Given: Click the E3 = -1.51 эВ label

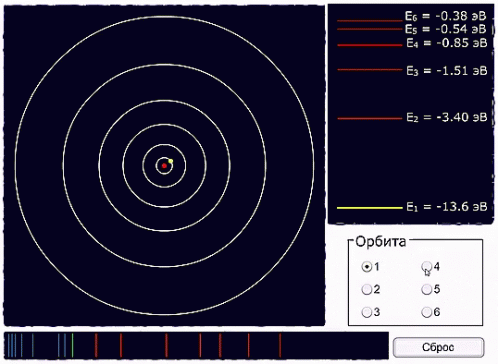Looking at the screenshot, I should tap(447, 71).
